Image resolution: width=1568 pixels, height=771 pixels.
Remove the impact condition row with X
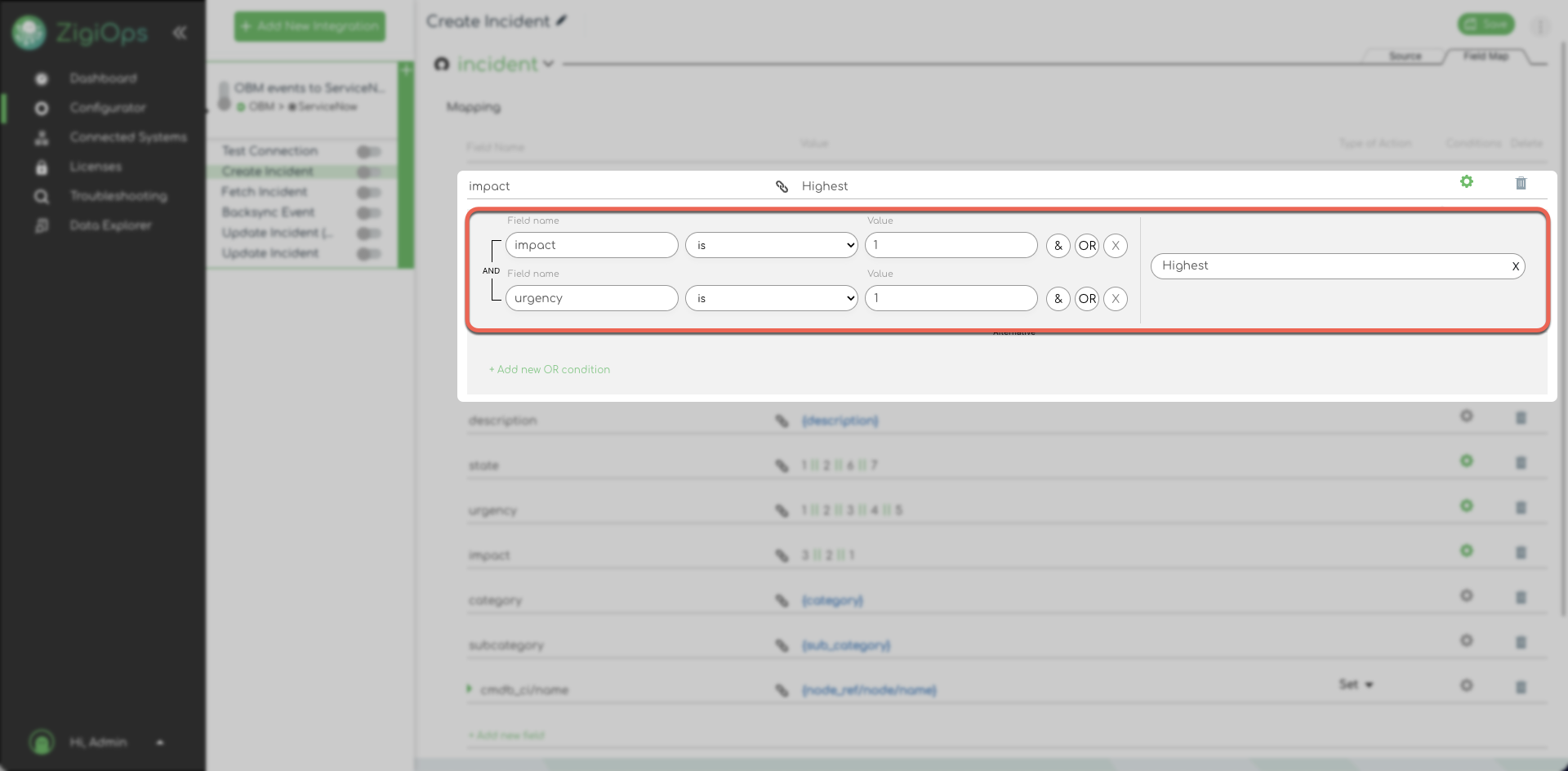coord(1115,246)
